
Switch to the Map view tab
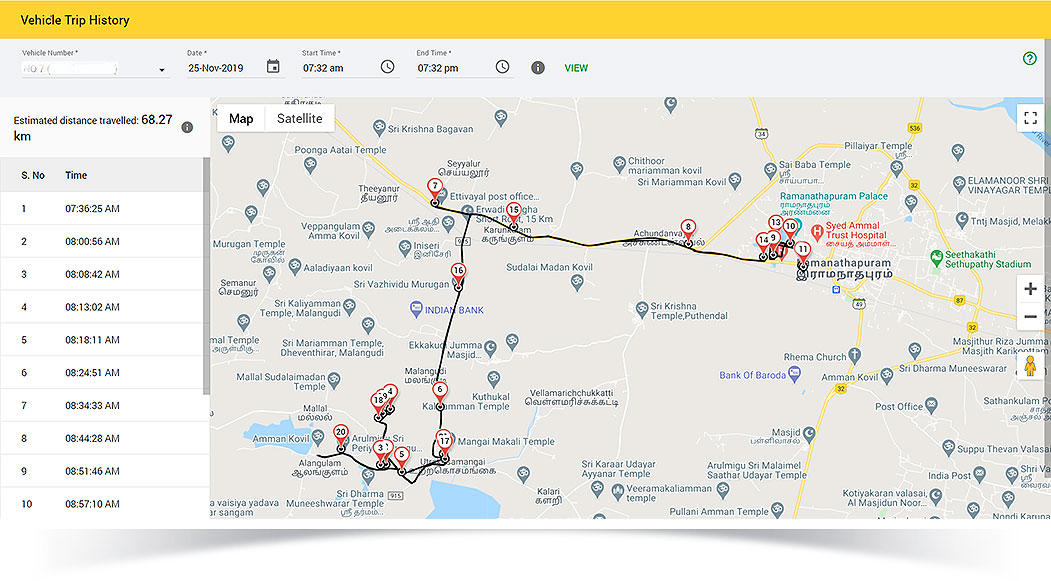tap(241, 118)
